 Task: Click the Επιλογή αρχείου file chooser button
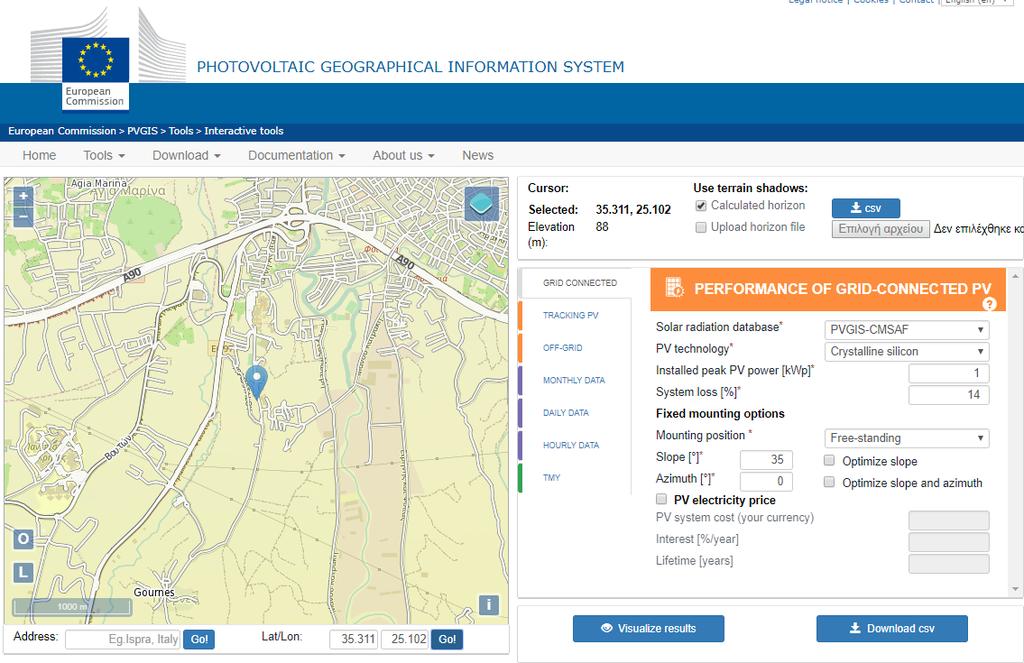point(880,229)
